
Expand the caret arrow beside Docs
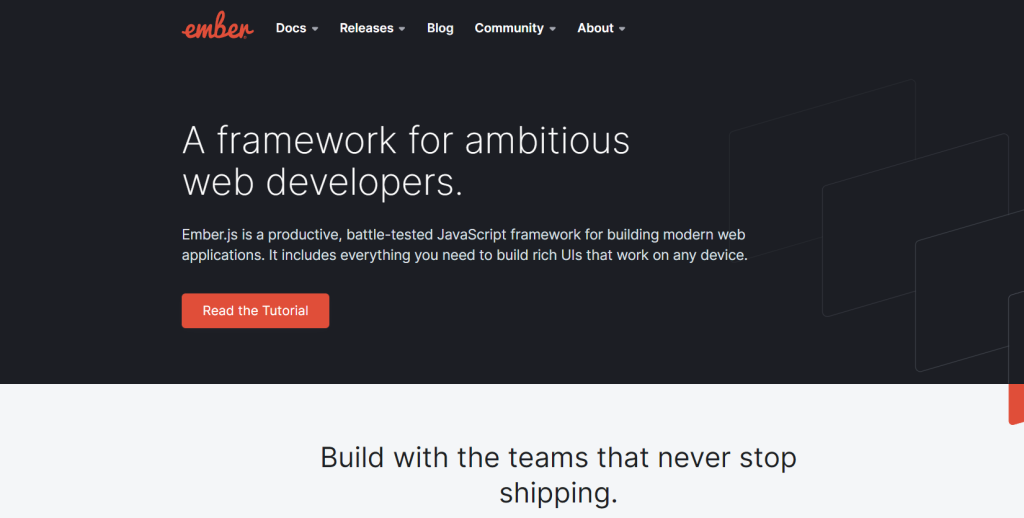click(x=315, y=29)
